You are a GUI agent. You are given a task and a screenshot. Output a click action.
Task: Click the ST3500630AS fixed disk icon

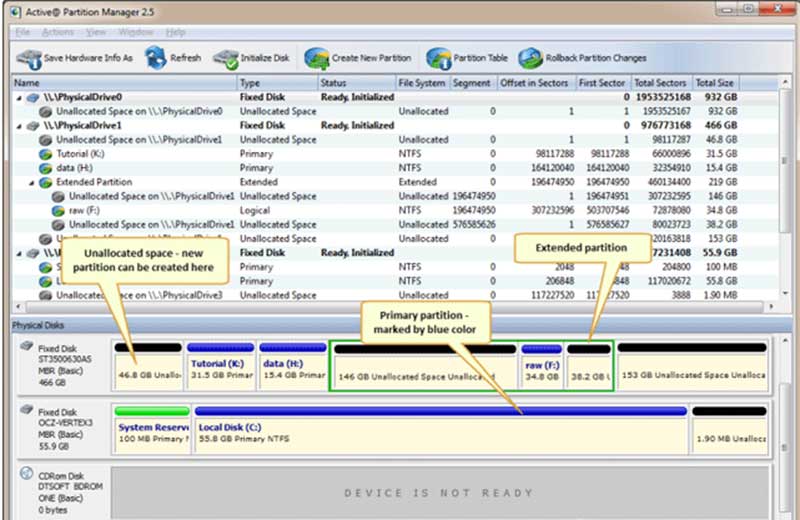27,346
